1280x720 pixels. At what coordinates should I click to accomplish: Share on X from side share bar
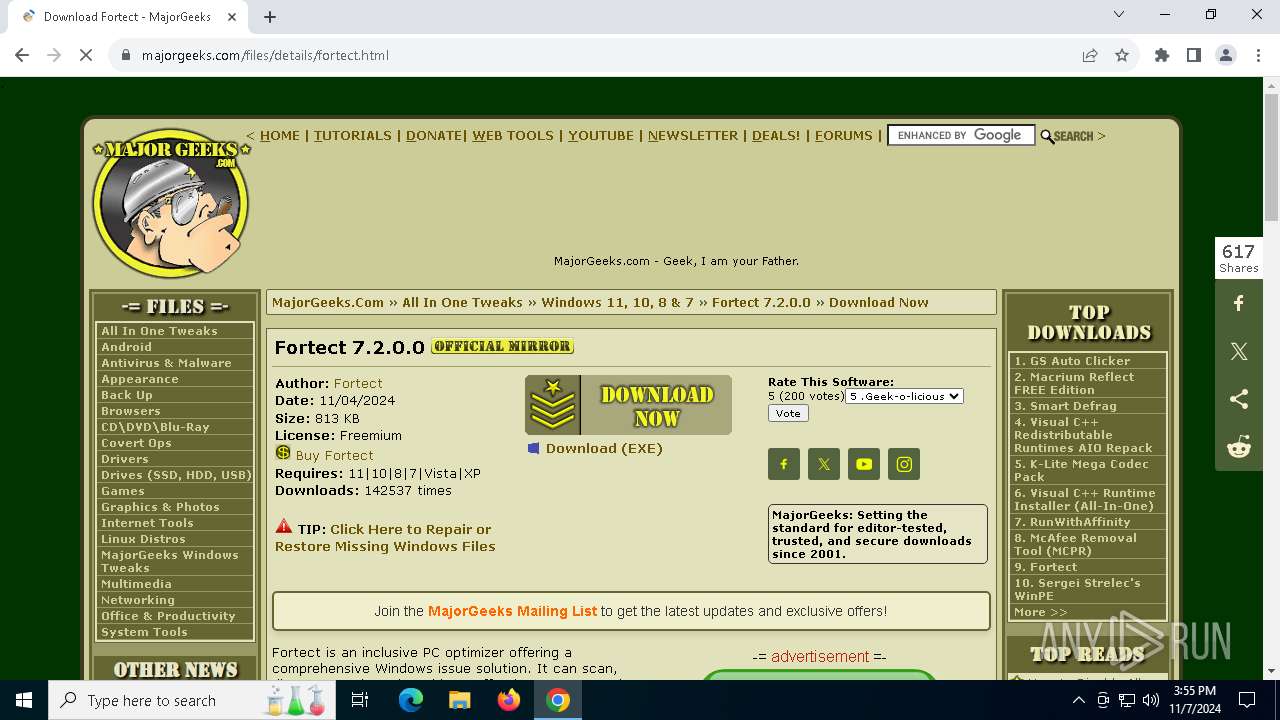tap(1239, 351)
